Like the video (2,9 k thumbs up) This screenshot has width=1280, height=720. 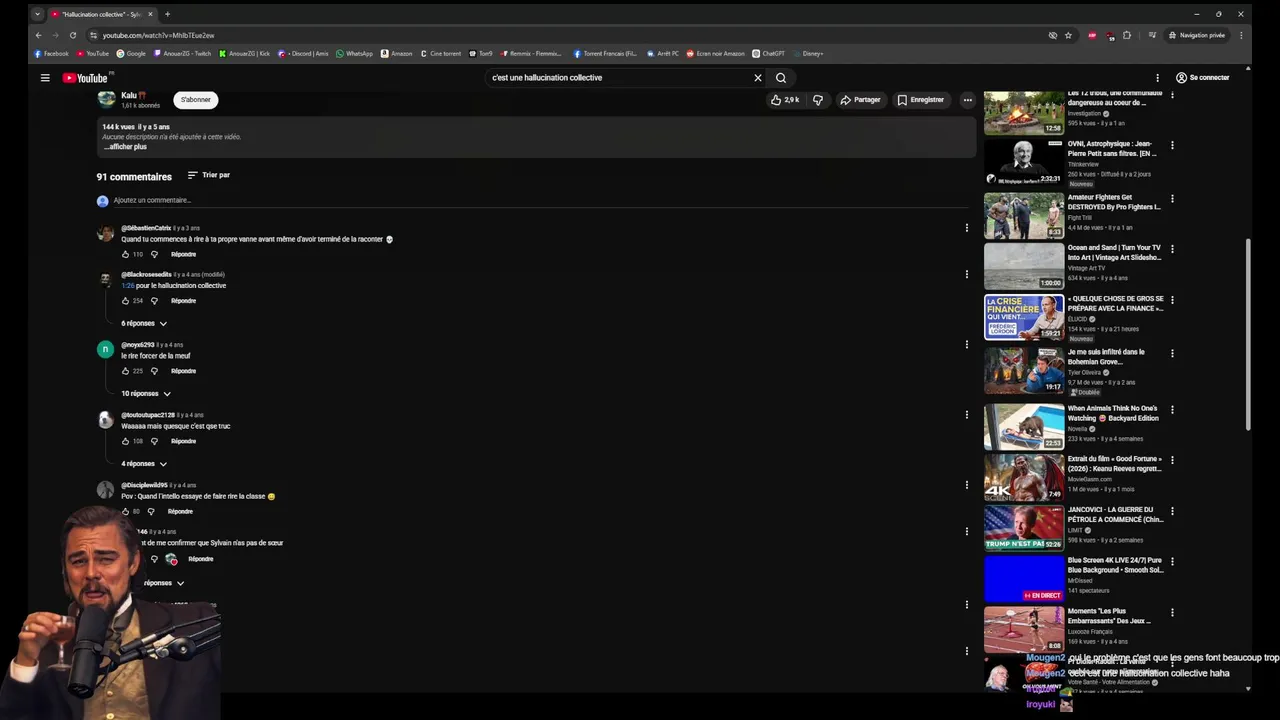784,100
